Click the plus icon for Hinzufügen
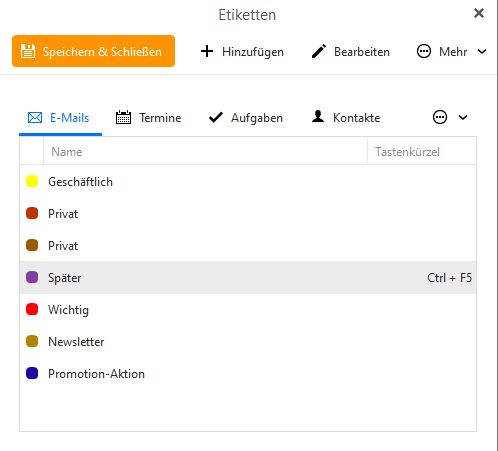This screenshot has width=498, height=451. (x=207, y=51)
